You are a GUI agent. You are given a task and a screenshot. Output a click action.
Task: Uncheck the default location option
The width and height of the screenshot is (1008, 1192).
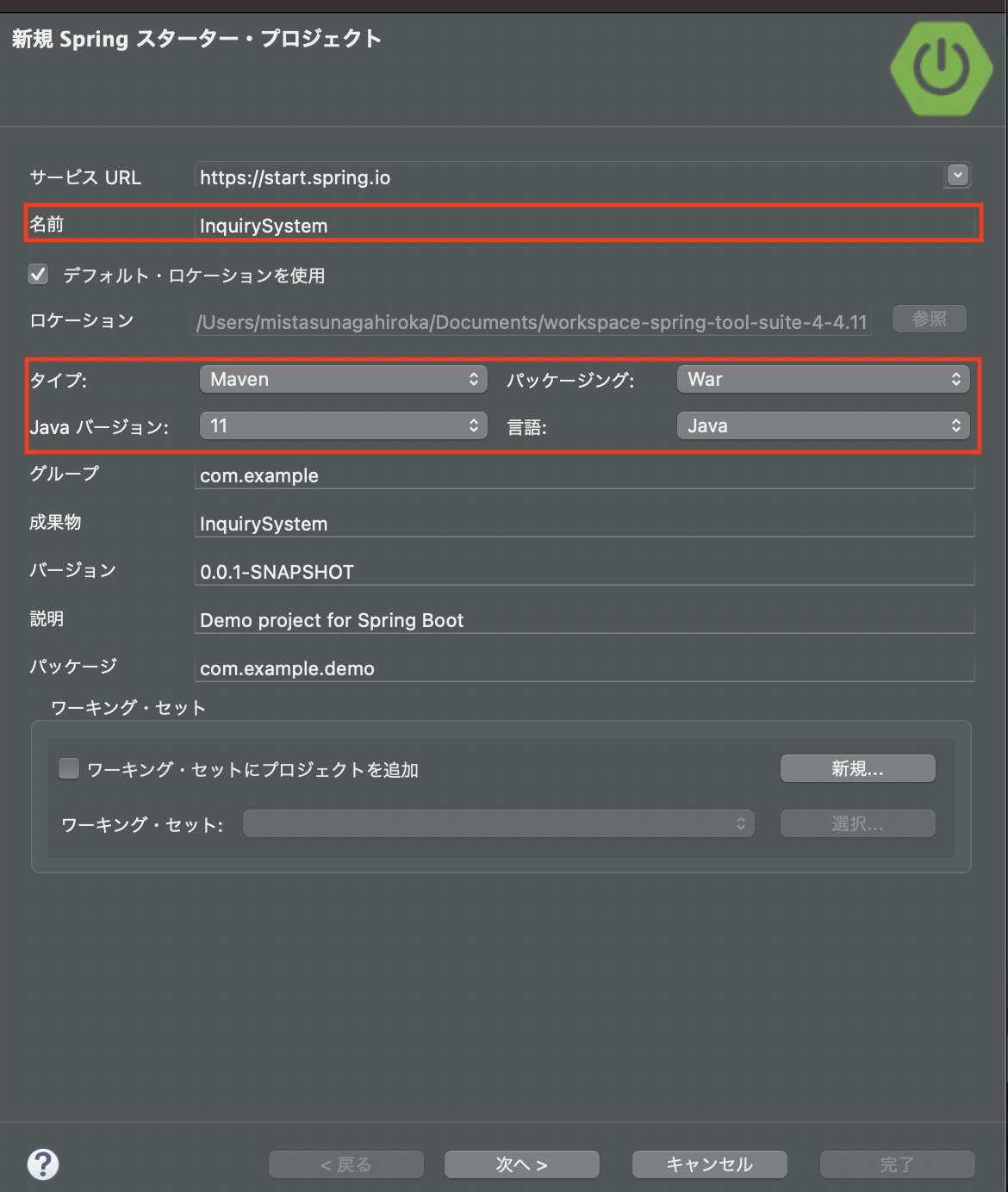coord(38,273)
